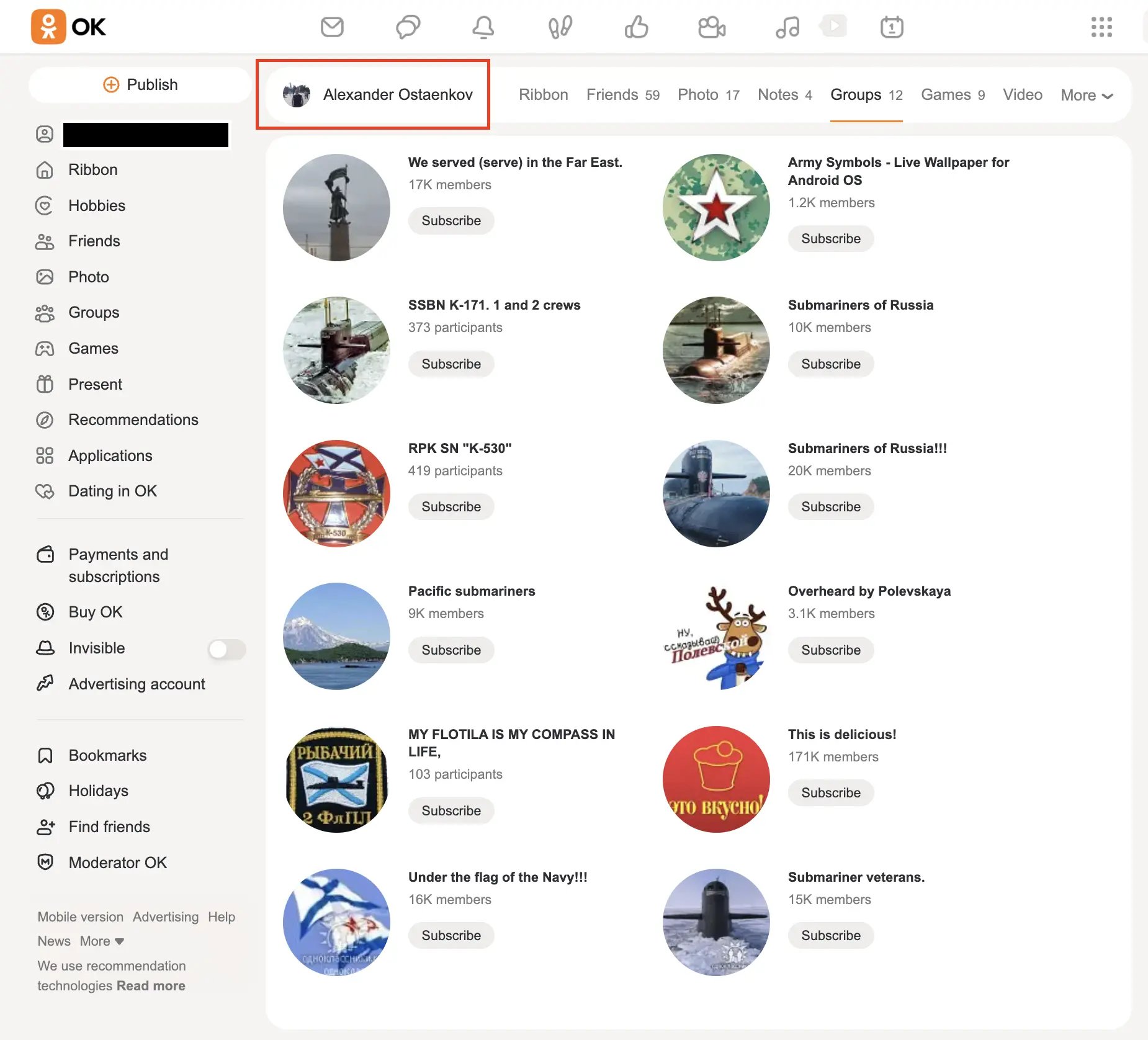Open the Notifications bell icon
The image size is (1148, 1040).
[485, 26]
